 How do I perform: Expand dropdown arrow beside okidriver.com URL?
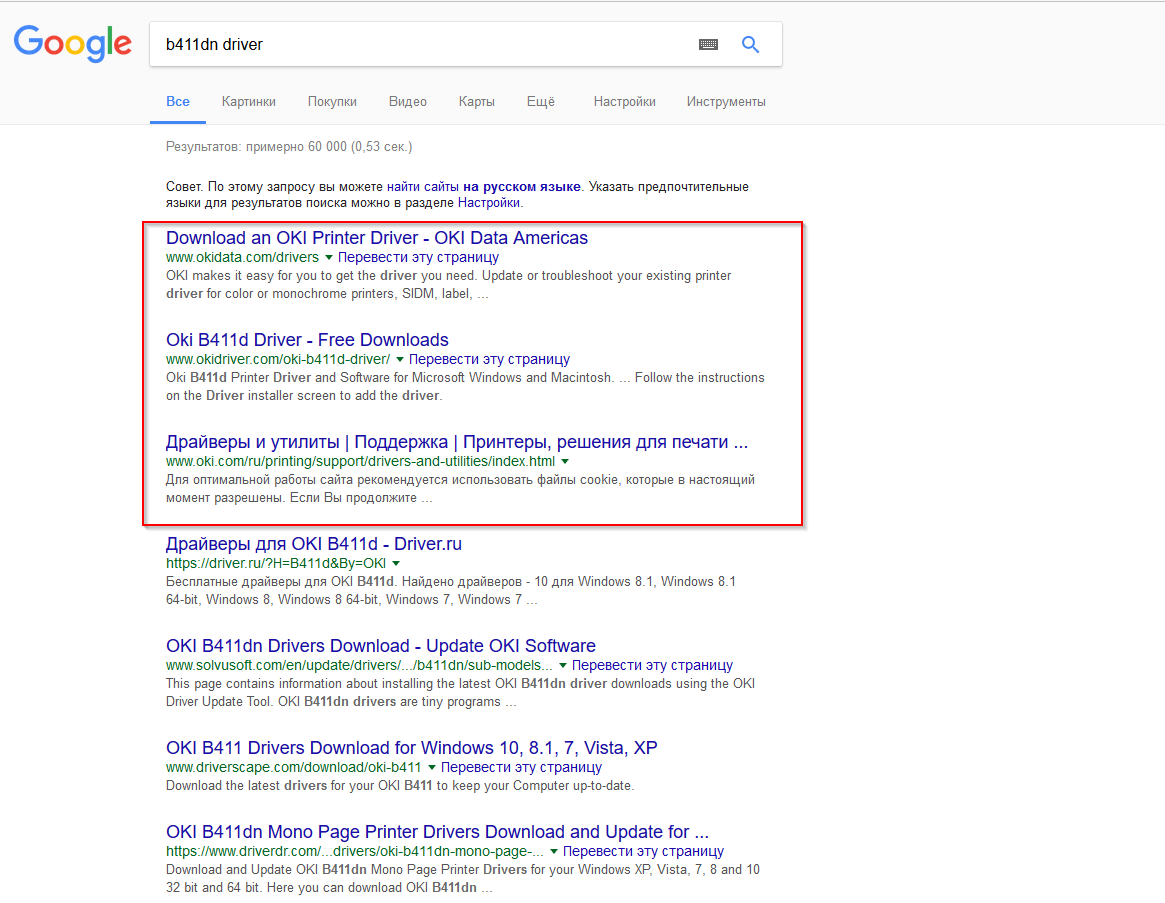(x=400, y=360)
